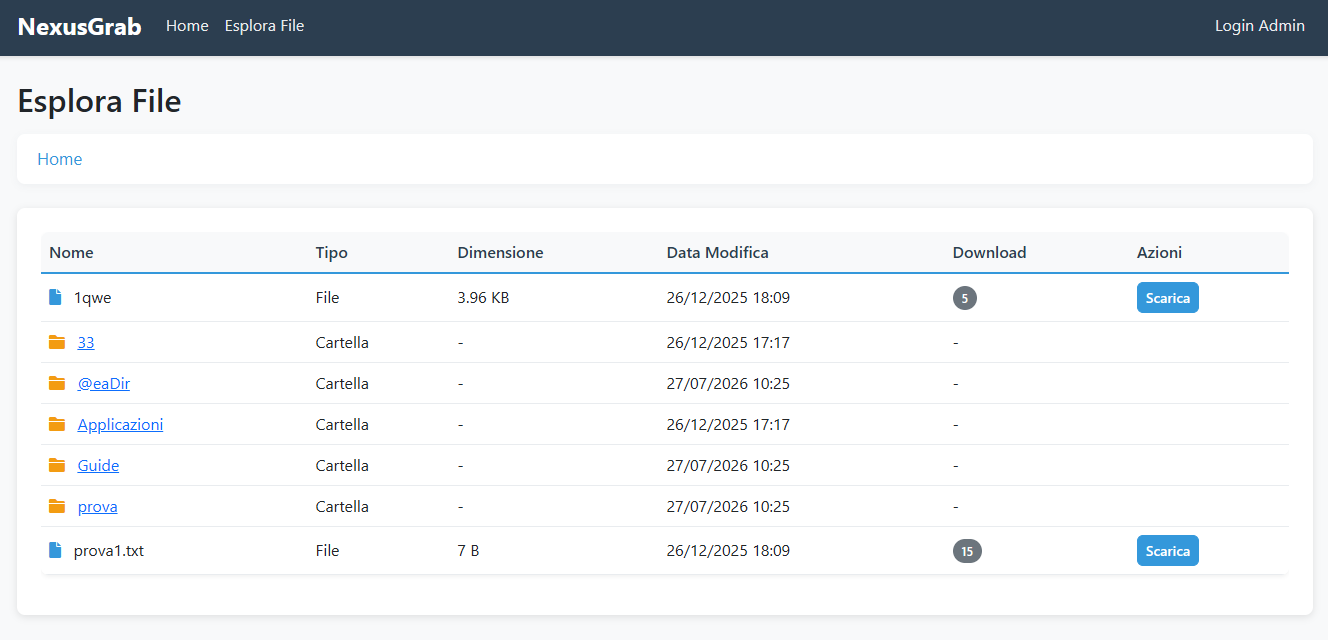This screenshot has height=640, width=1328.
Task: Click the folder icon beside 33
Action: pyautogui.click(x=57, y=342)
